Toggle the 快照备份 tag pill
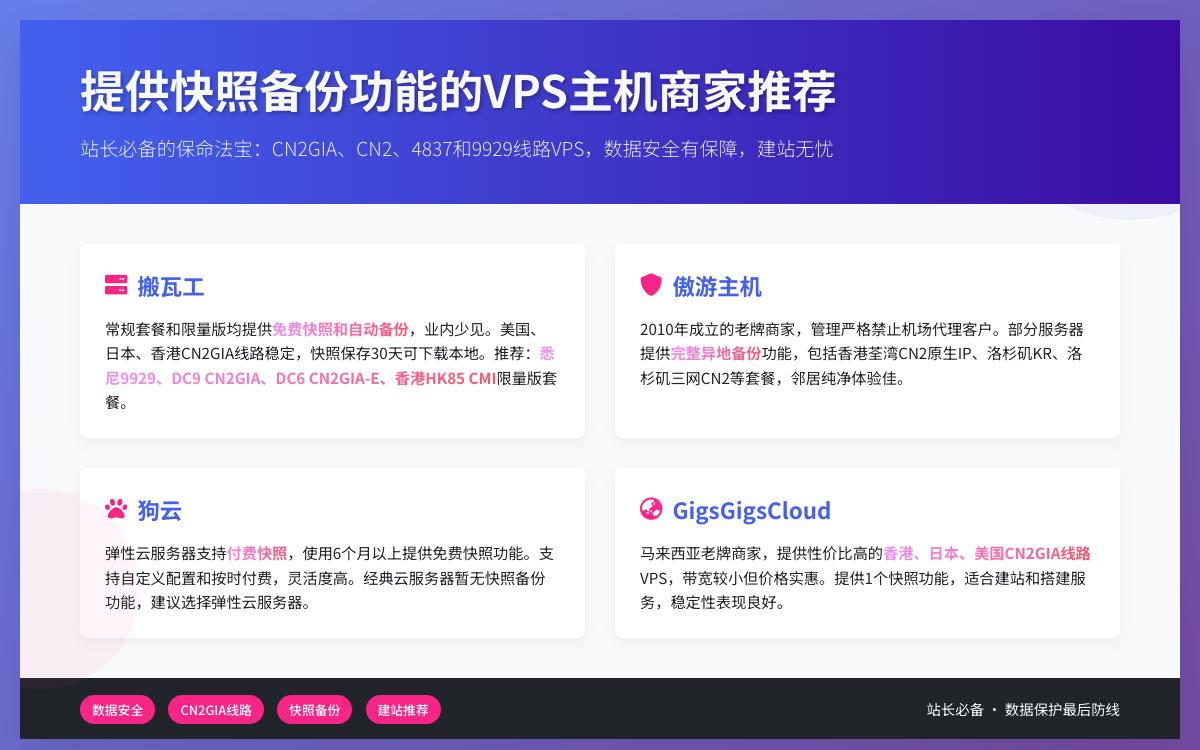Screen dimensions: 1200x750 pos(314,710)
